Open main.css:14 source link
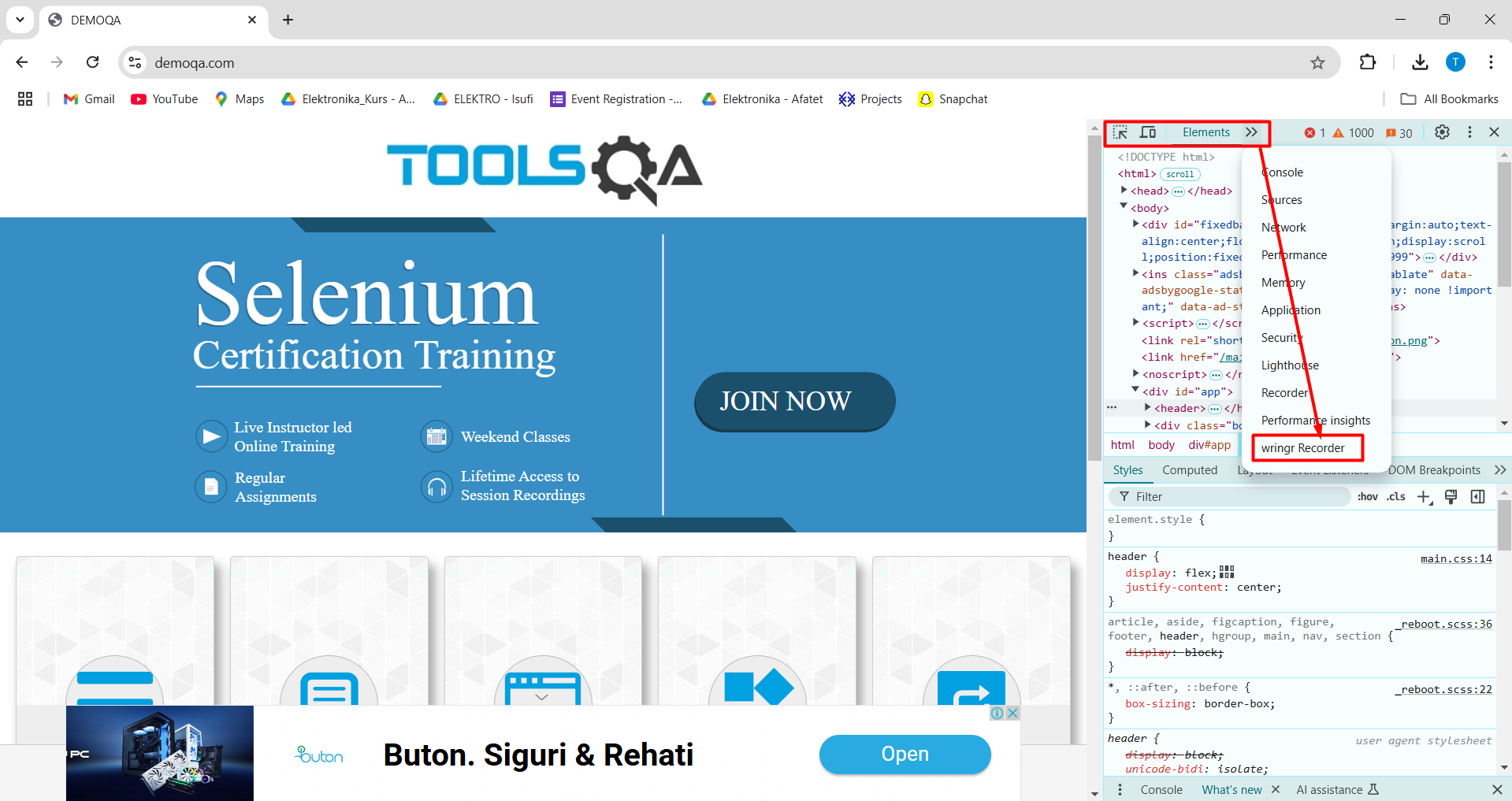The height and width of the screenshot is (801, 1512). (1456, 558)
